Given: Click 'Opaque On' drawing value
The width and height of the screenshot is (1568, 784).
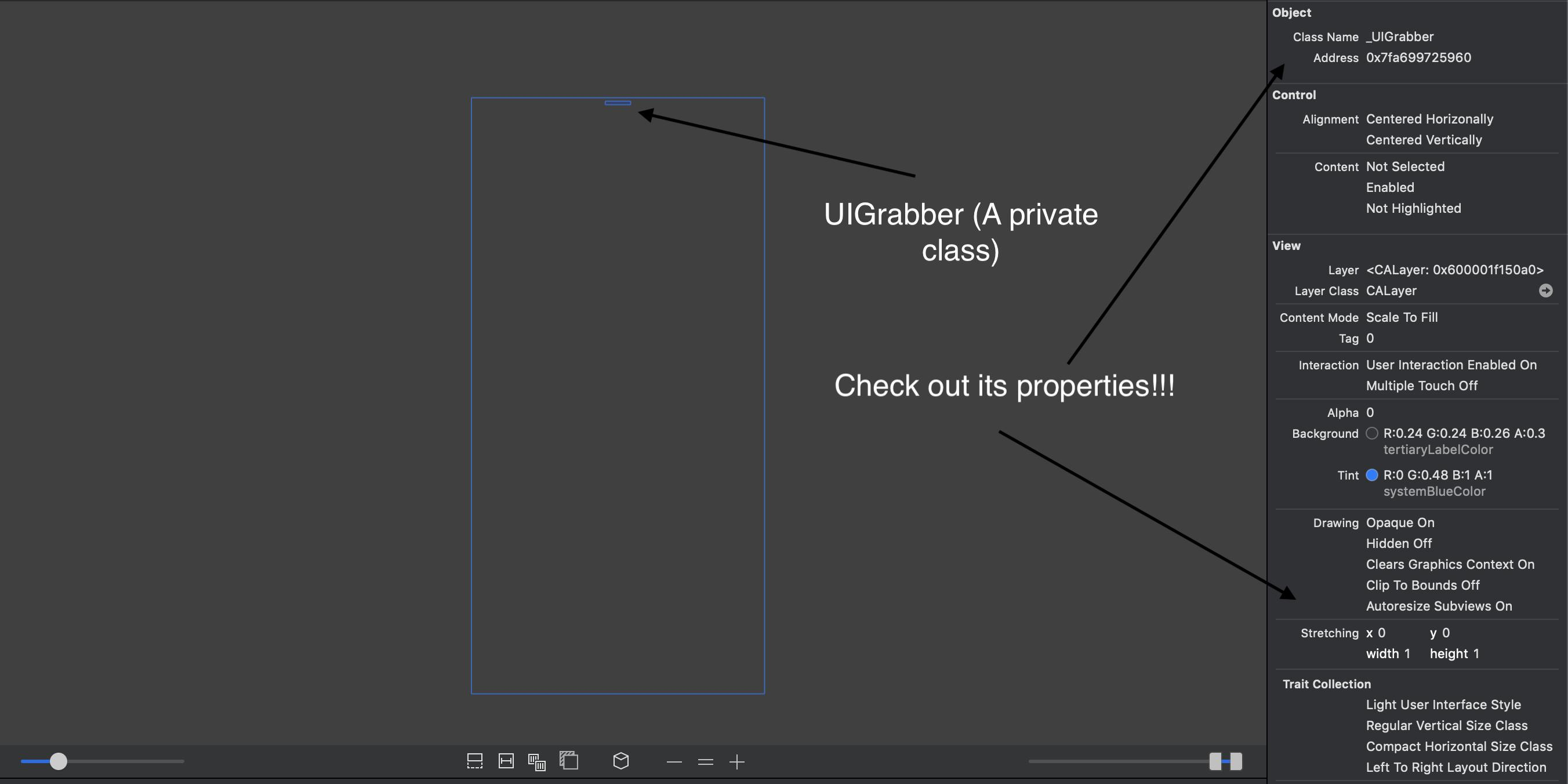Looking at the screenshot, I should pyautogui.click(x=1400, y=523).
